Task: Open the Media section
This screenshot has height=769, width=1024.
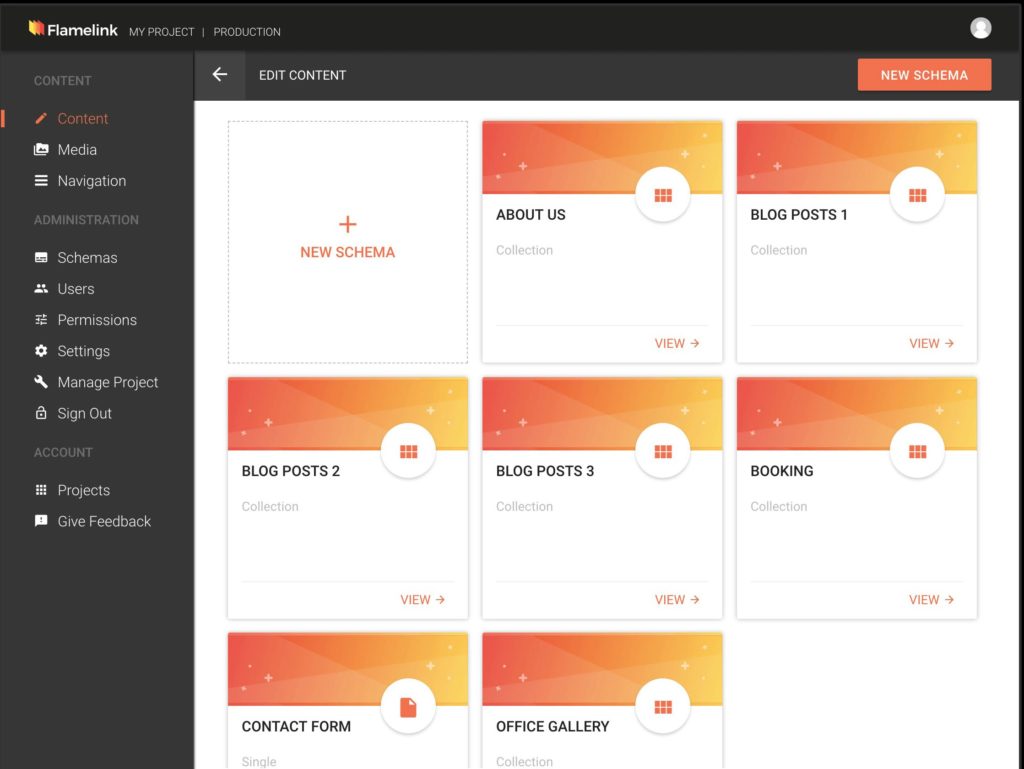Action: coord(77,149)
